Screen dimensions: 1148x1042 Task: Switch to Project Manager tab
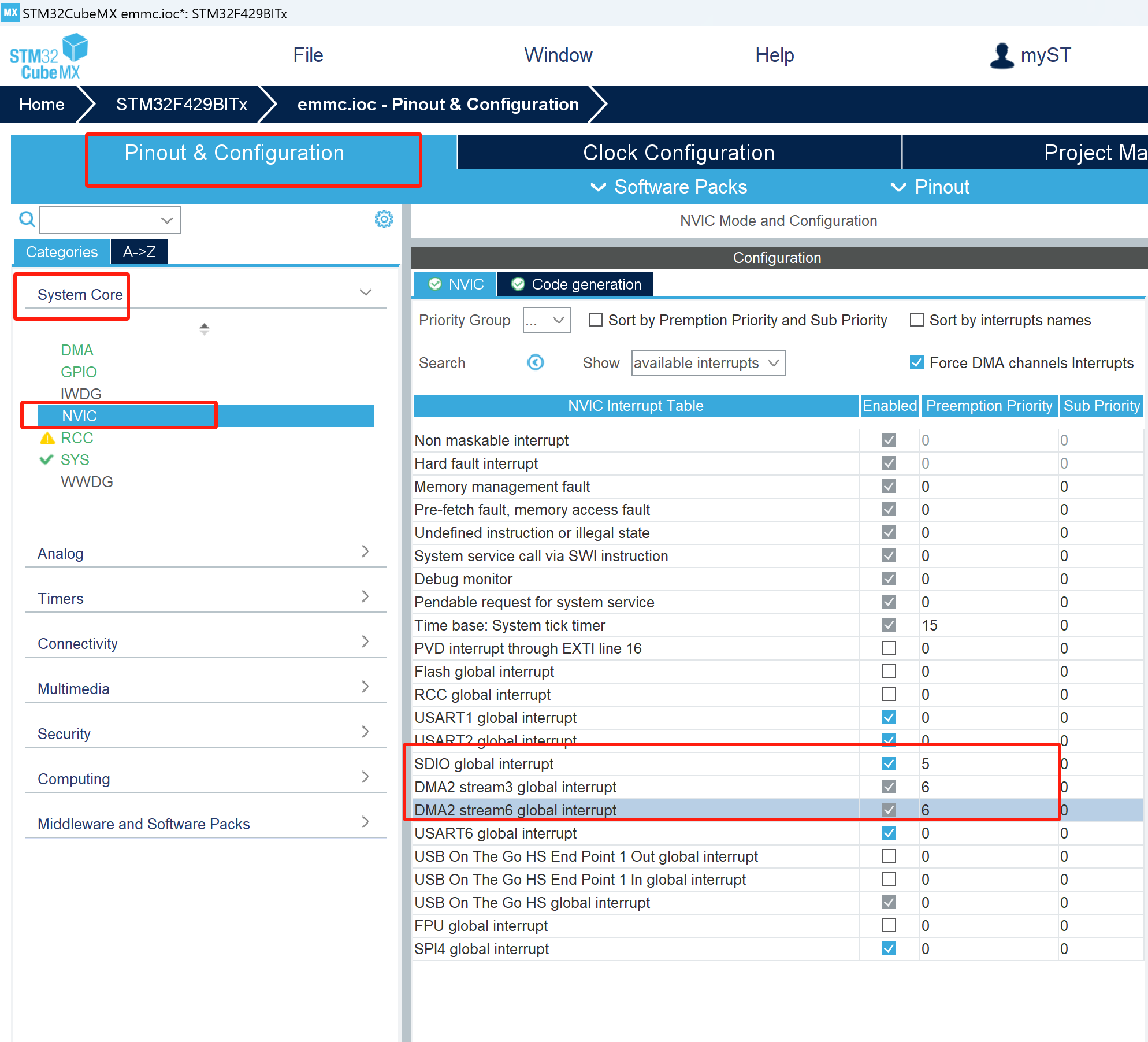(1026, 153)
